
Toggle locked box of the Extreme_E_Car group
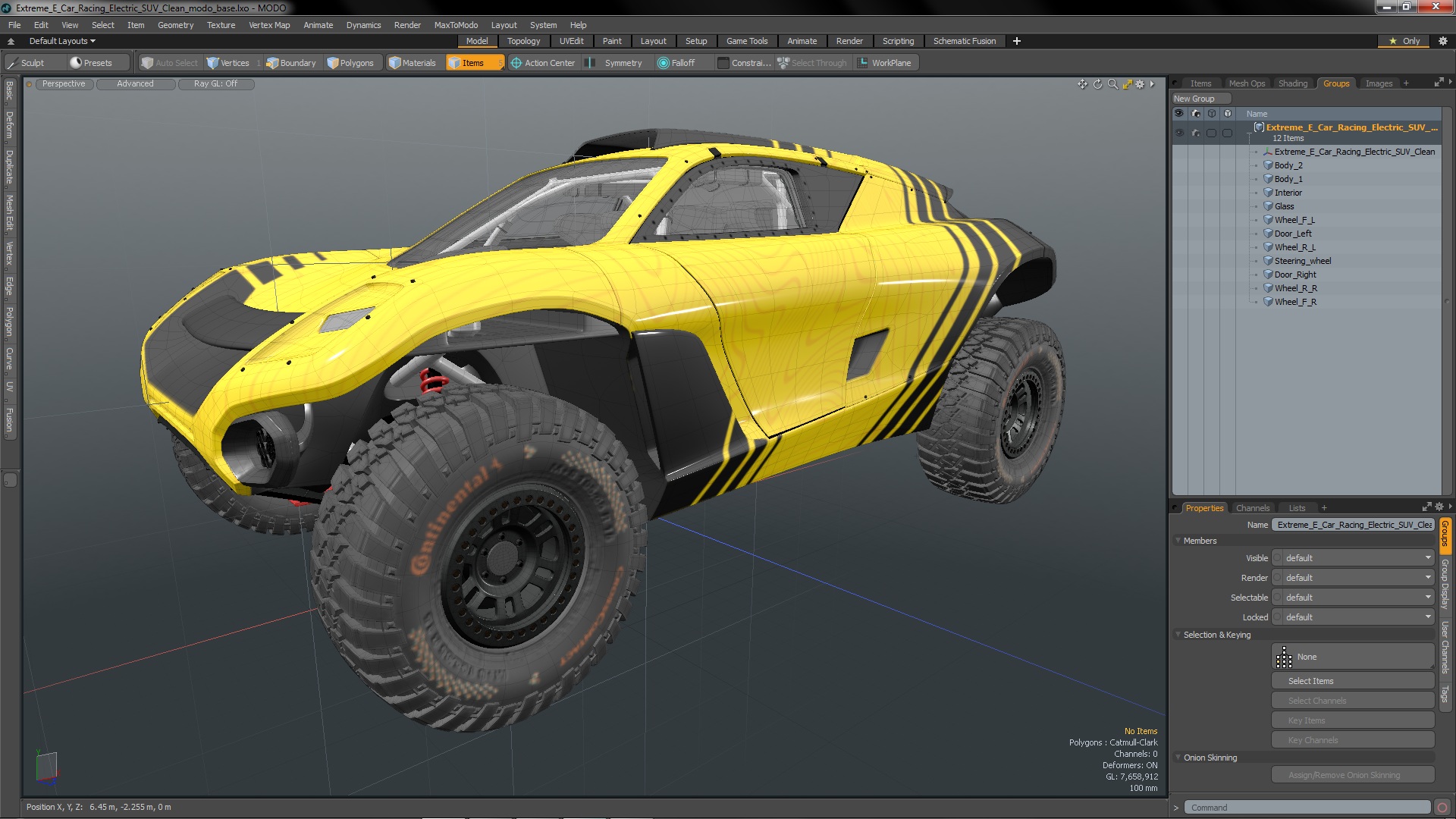click(1228, 133)
